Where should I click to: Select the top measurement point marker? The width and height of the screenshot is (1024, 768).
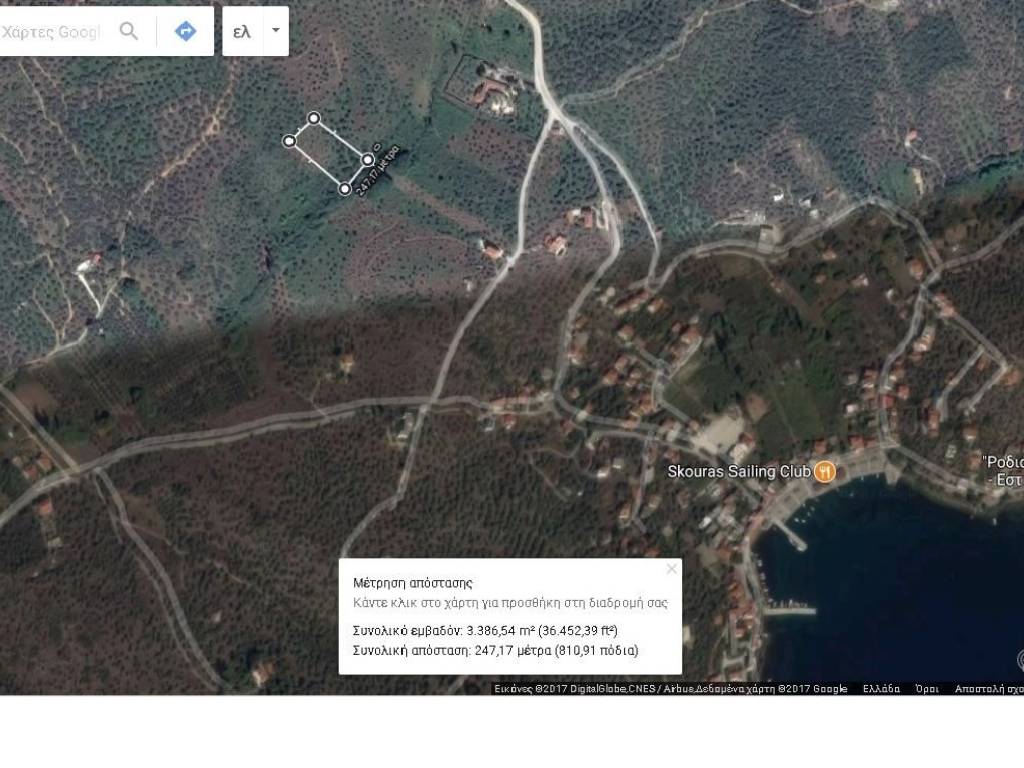pyautogui.click(x=314, y=119)
